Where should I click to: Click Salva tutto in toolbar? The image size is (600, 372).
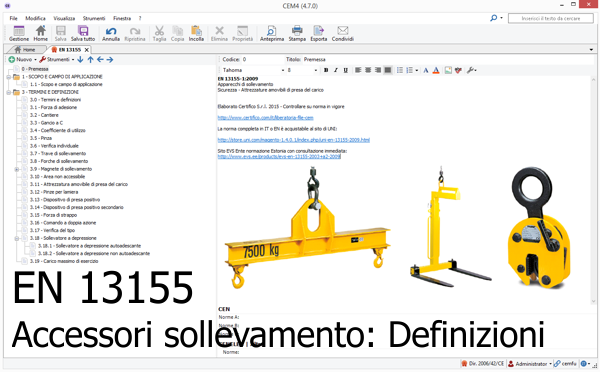(83, 33)
